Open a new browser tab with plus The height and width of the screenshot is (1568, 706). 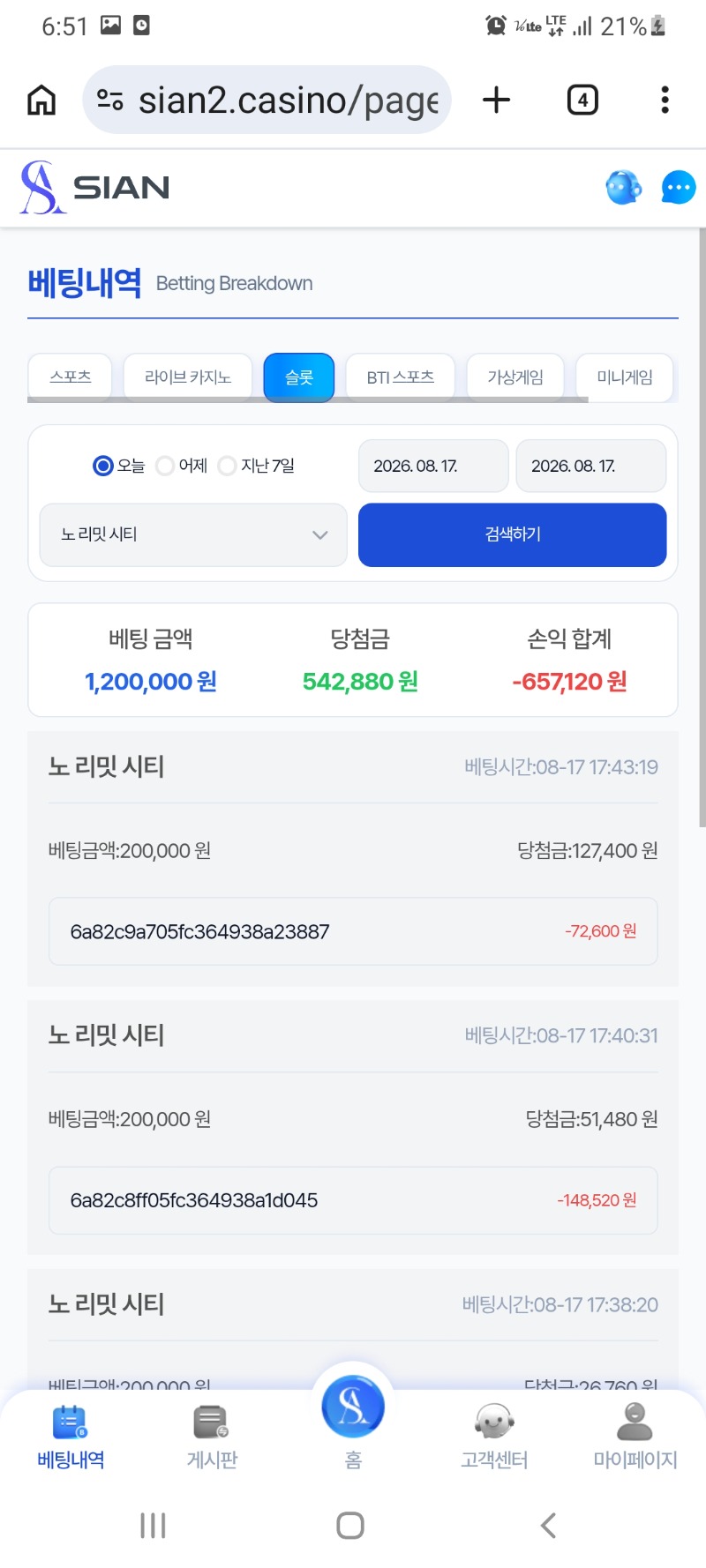[x=497, y=100]
